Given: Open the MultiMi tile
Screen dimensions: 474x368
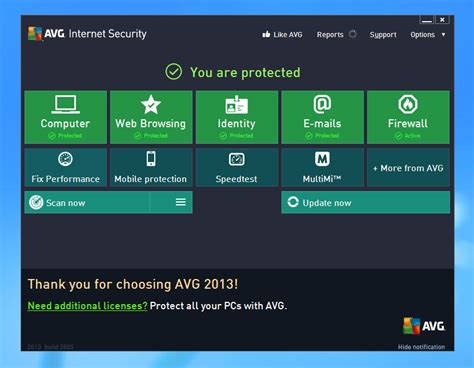Looking at the screenshot, I should point(323,167).
